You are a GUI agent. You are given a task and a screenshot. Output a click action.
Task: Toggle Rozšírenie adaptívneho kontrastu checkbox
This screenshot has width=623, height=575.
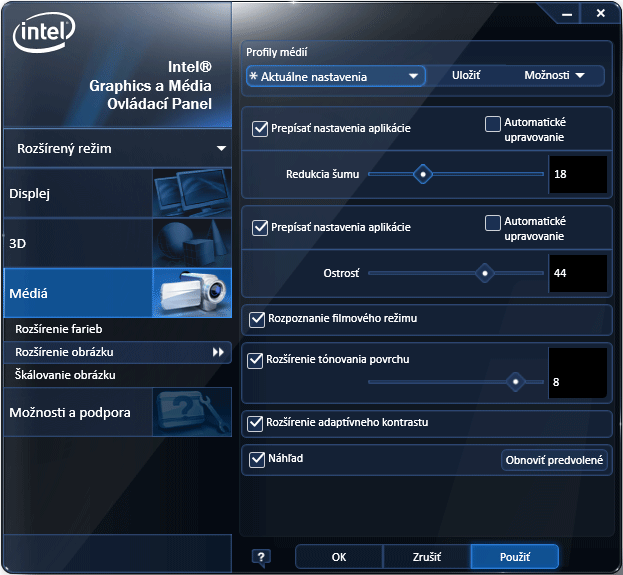pos(256,423)
